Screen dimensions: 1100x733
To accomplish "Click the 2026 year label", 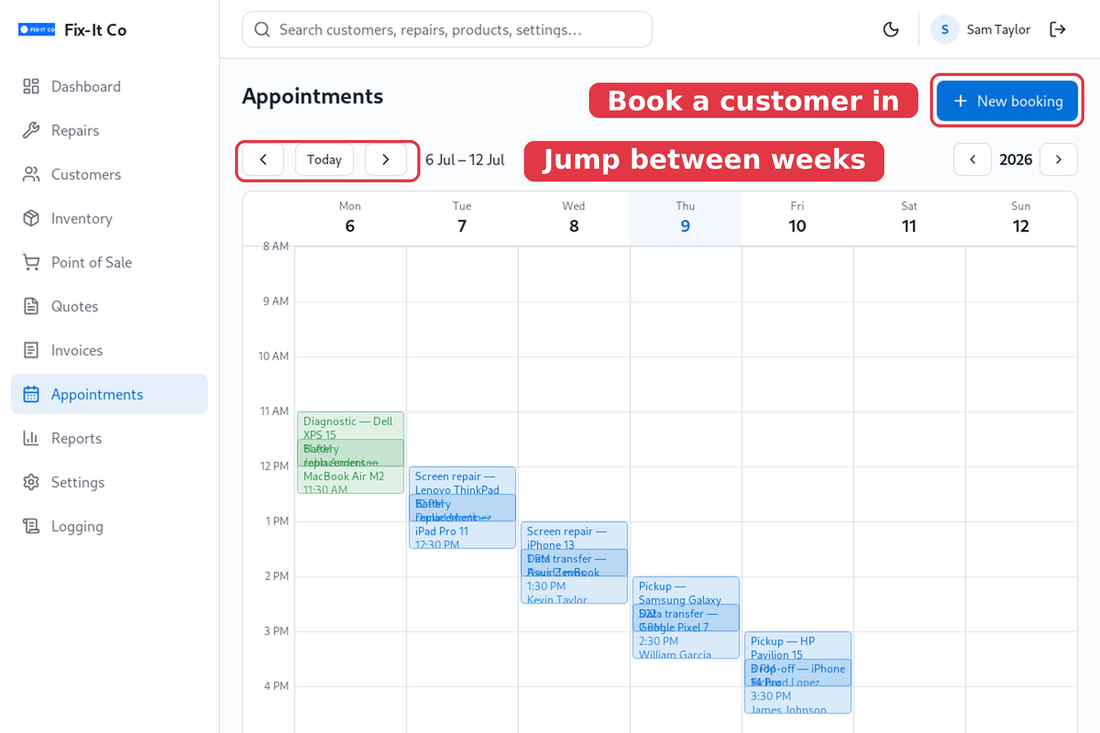I will 1015,160.
